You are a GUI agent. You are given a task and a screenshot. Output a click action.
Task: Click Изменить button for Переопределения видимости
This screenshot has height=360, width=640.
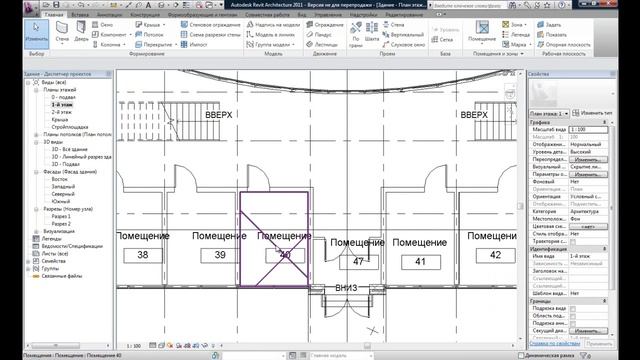588,159
